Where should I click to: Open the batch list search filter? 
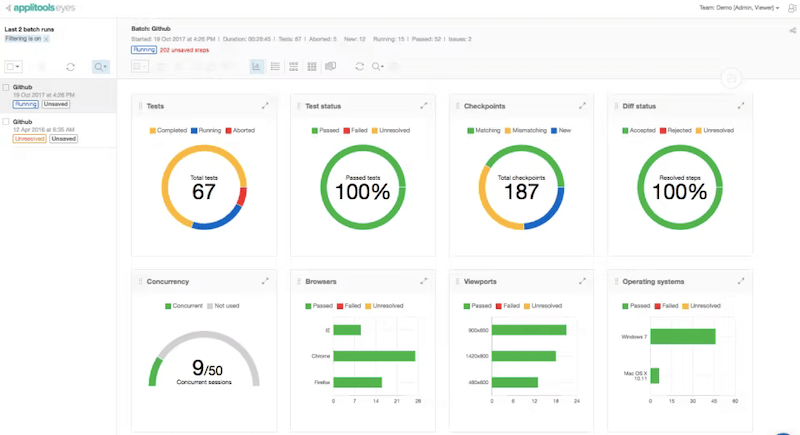click(101, 67)
